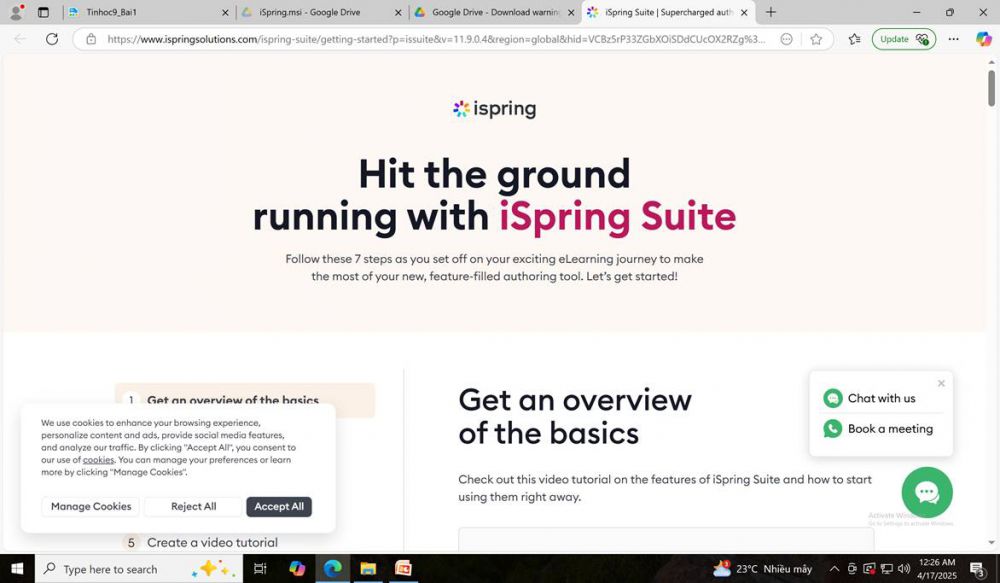Screen dimensions: 1000x583
Task: Start Chat with us
Action: pos(869,398)
